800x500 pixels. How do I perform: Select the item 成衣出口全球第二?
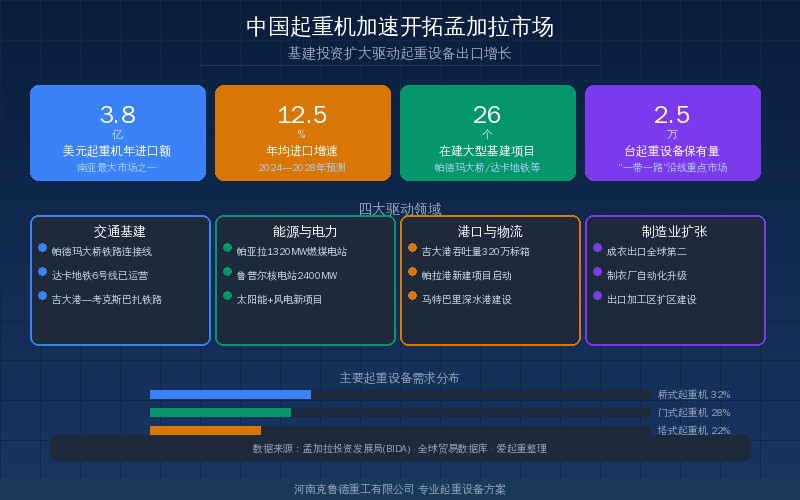(x=646, y=252)
